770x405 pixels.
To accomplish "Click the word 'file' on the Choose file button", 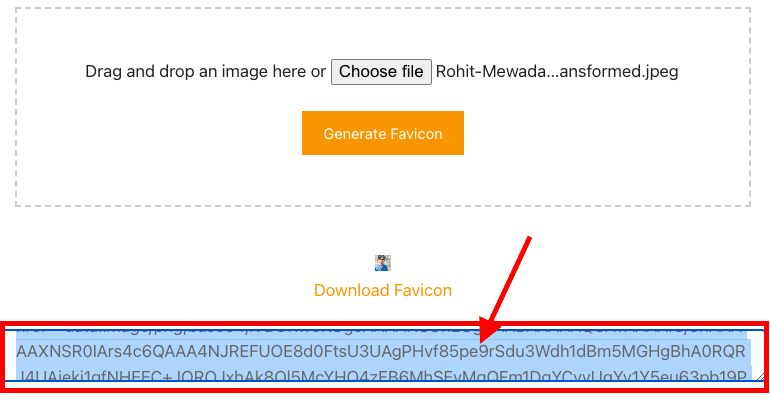I will point(413,72).
